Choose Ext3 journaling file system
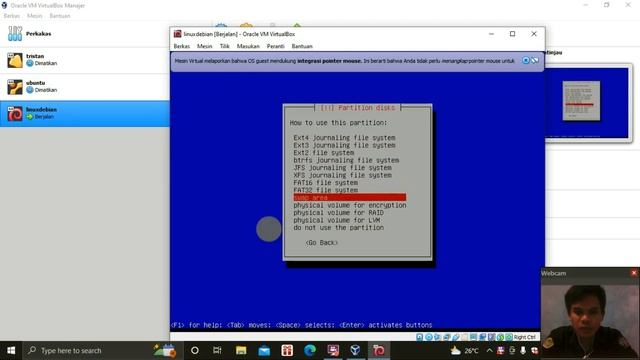The height and width of the screenshot is (360, 640). pyautogui.click(x=344, y=145)
